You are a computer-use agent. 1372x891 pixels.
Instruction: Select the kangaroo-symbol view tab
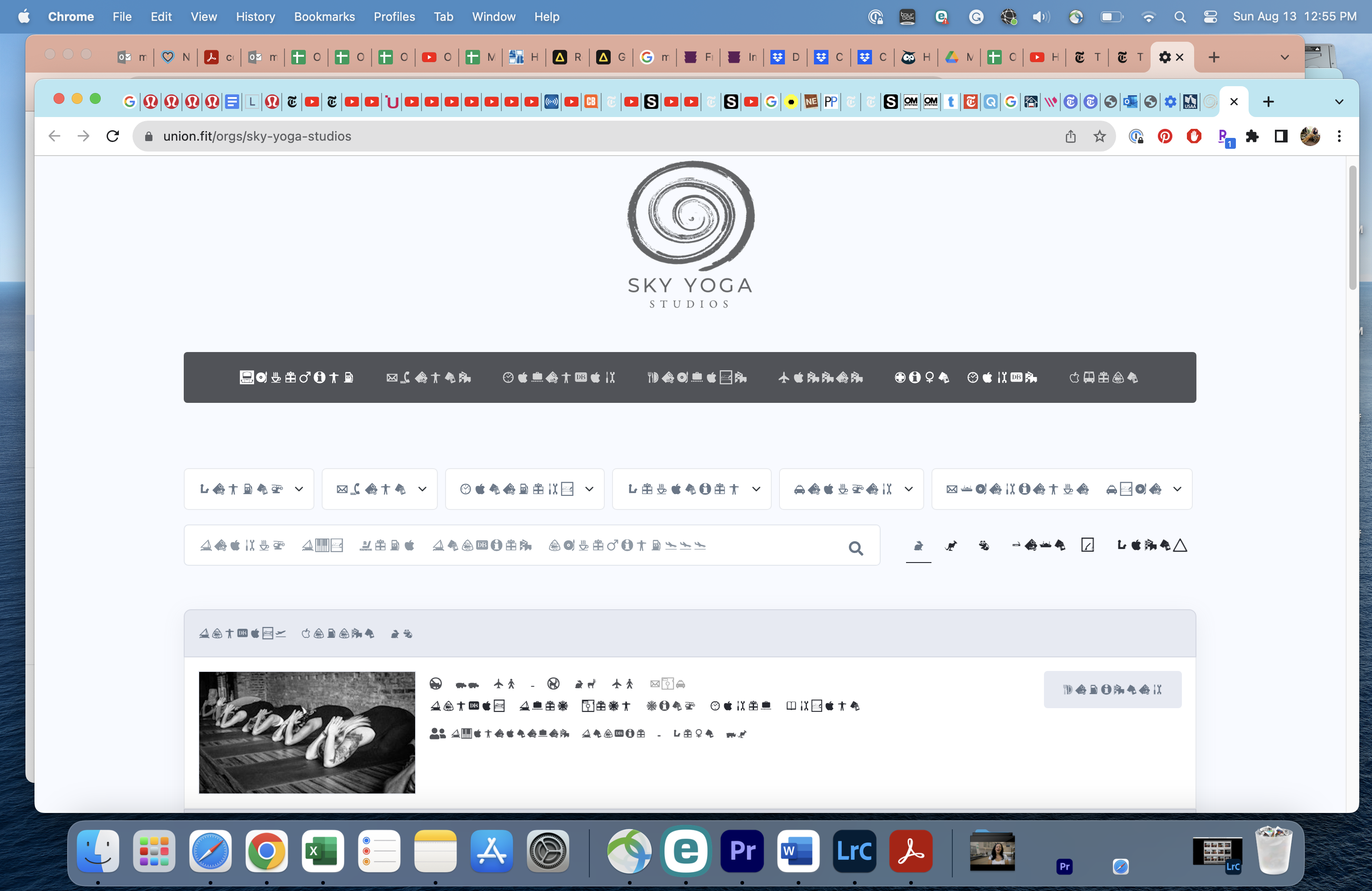(951, 545)
